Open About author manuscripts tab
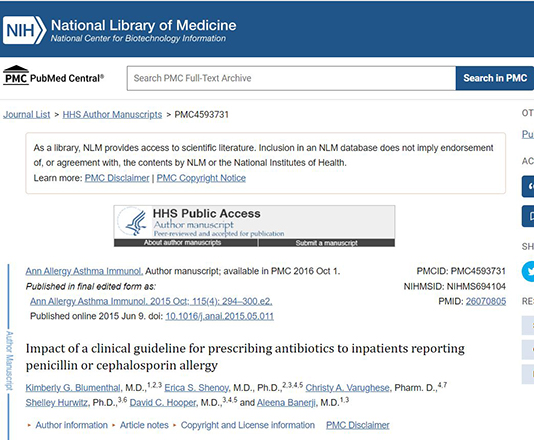This screenshot has width=534, height=440. point(185,242)
